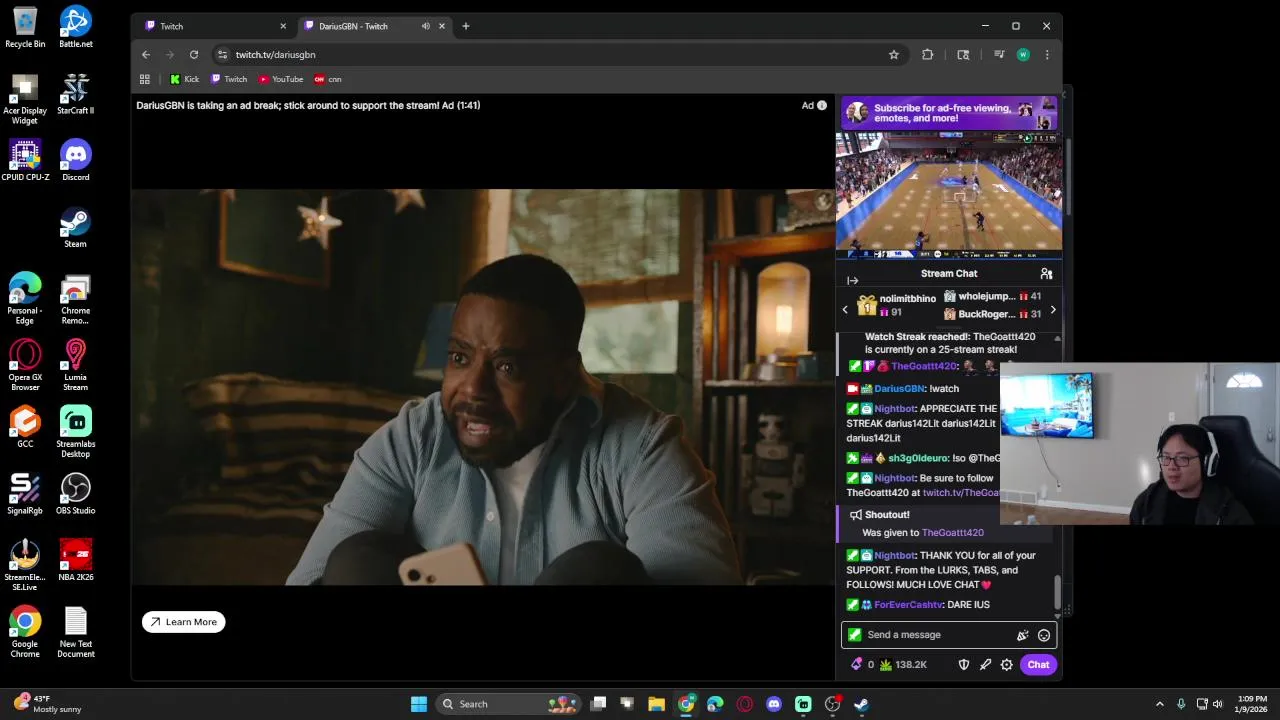The image size is (1280, 720).
Task: Open the Opera GX Browser desktop icon
Action: [25, 365]
